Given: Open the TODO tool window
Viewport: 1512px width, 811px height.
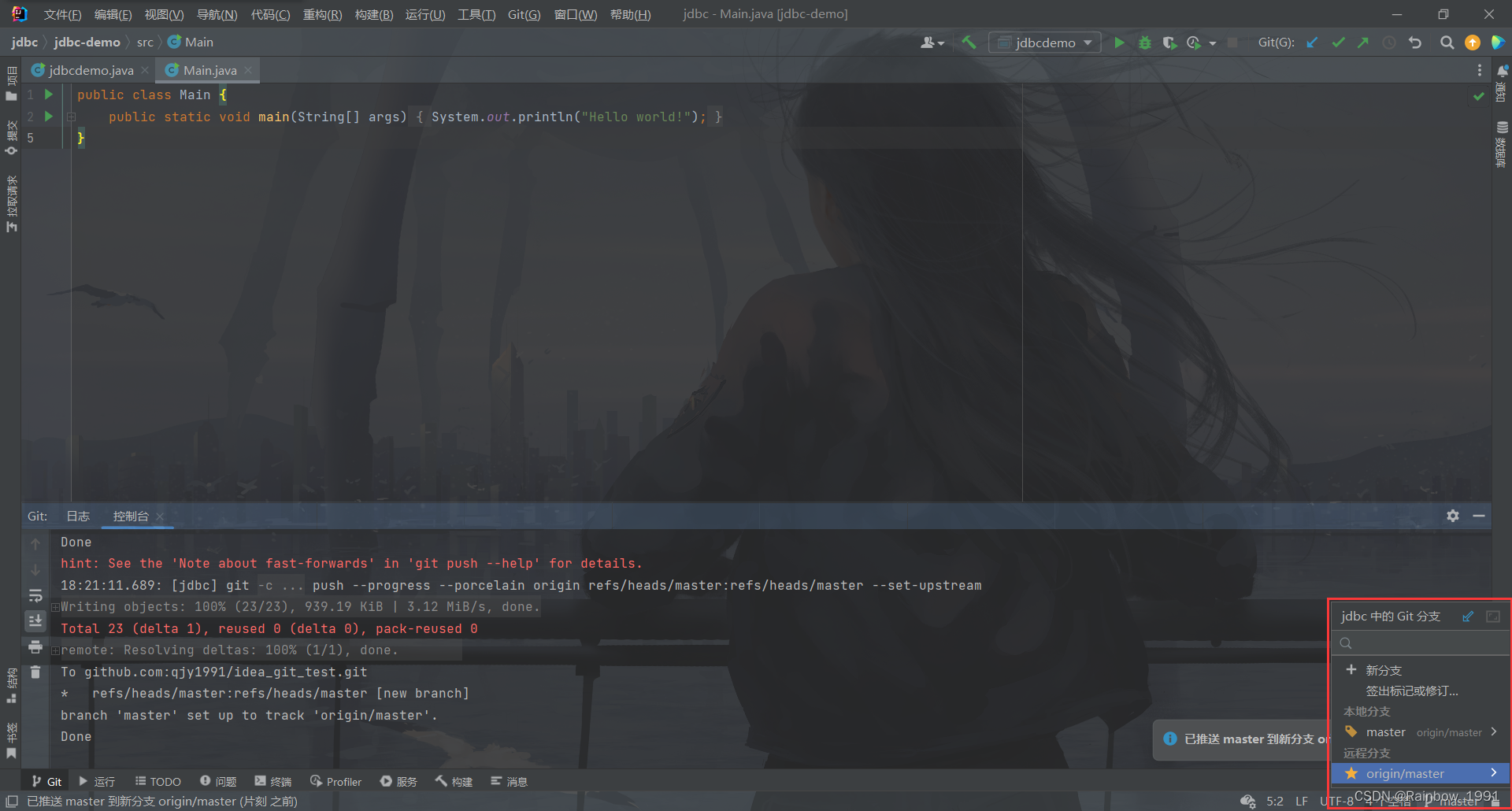Looking at the screenshot, I should click(158, 781).
